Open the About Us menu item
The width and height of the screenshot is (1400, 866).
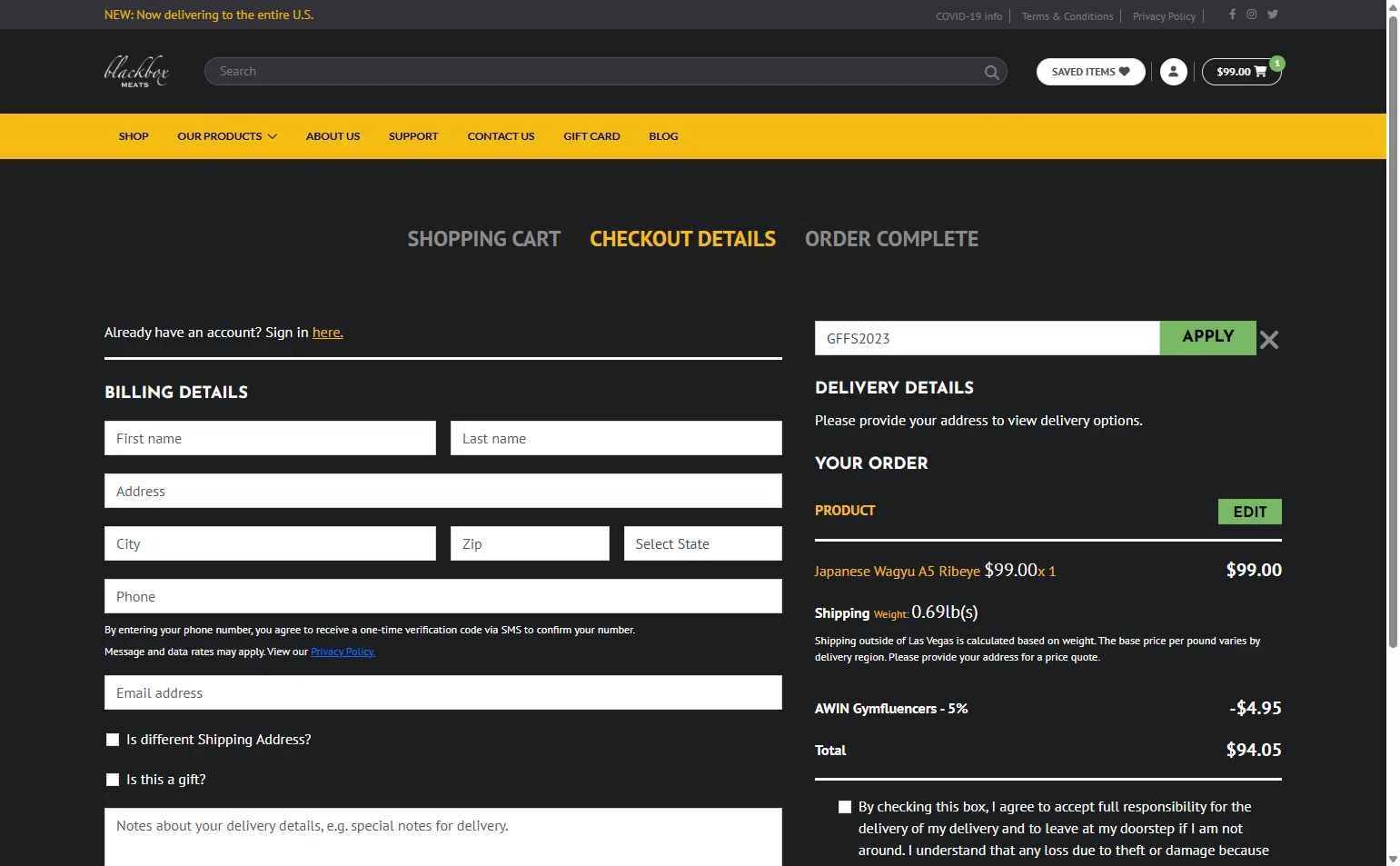333,136
